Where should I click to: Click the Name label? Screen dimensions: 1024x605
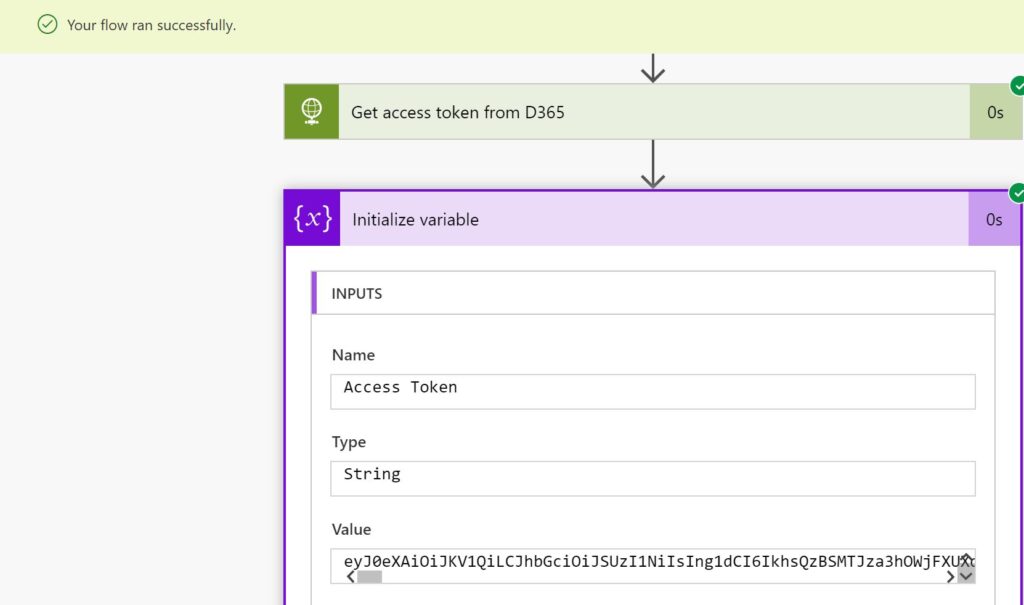pyautogui.click(x=353, y=355)
